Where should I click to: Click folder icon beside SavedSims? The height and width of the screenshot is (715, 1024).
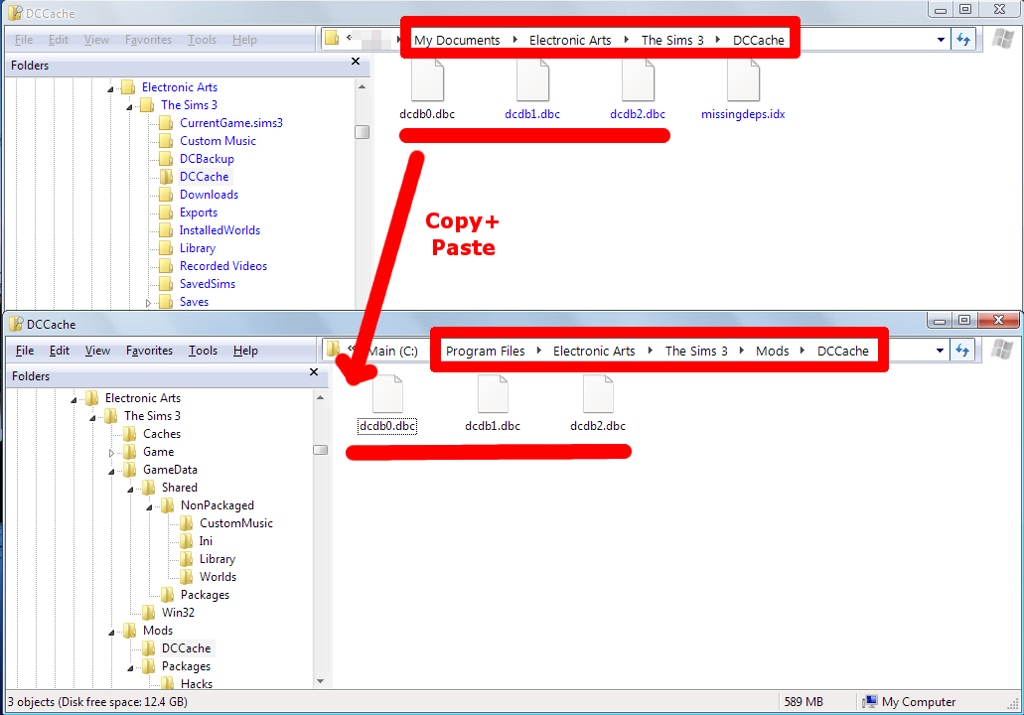(167, 283)
